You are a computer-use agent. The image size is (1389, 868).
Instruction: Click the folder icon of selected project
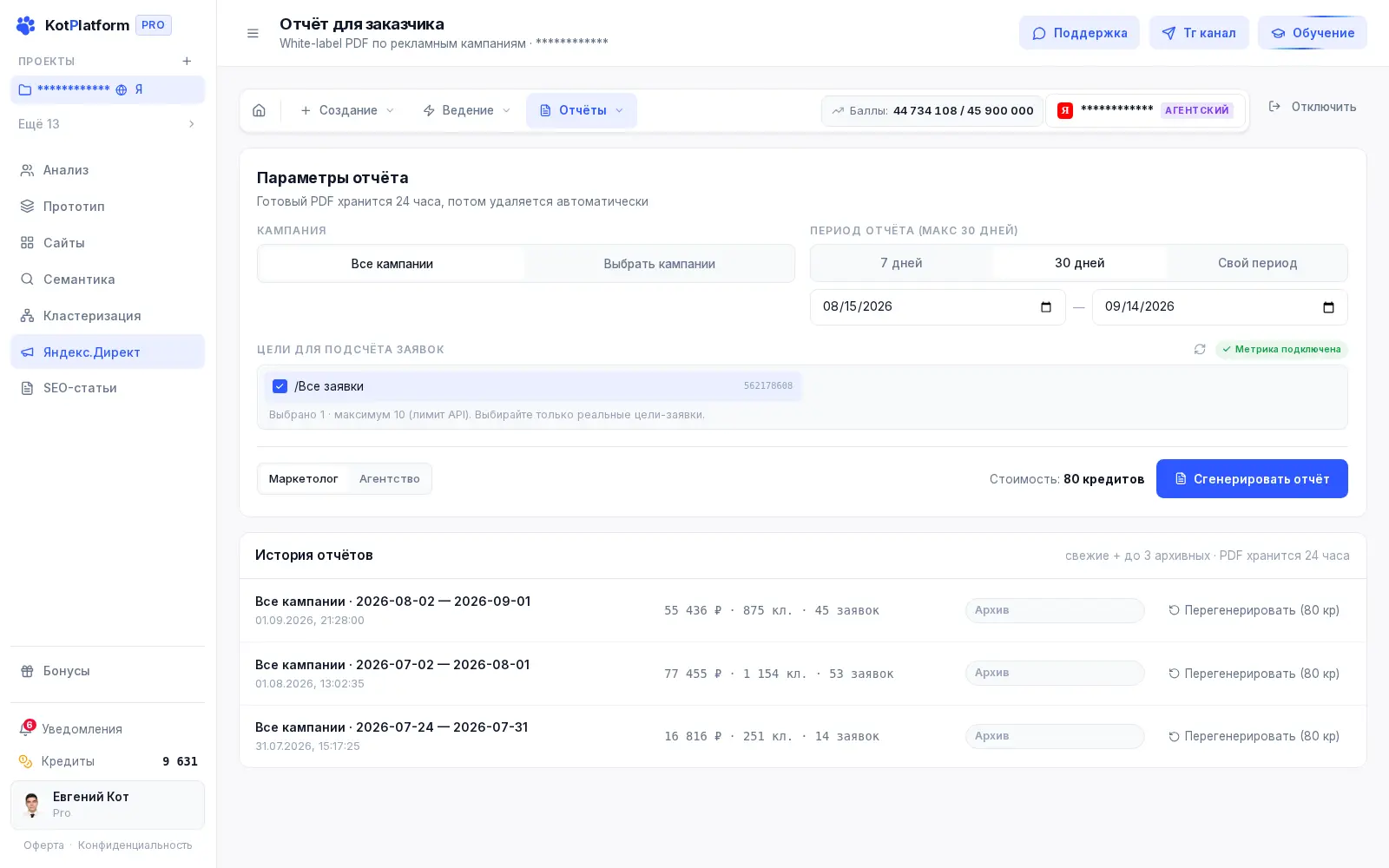[25, 89]
